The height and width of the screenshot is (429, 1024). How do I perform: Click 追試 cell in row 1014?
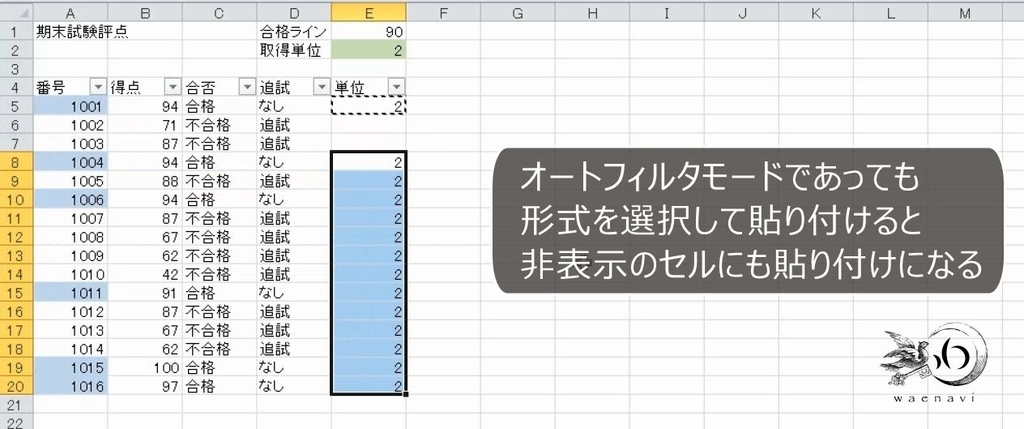point(294,348)
